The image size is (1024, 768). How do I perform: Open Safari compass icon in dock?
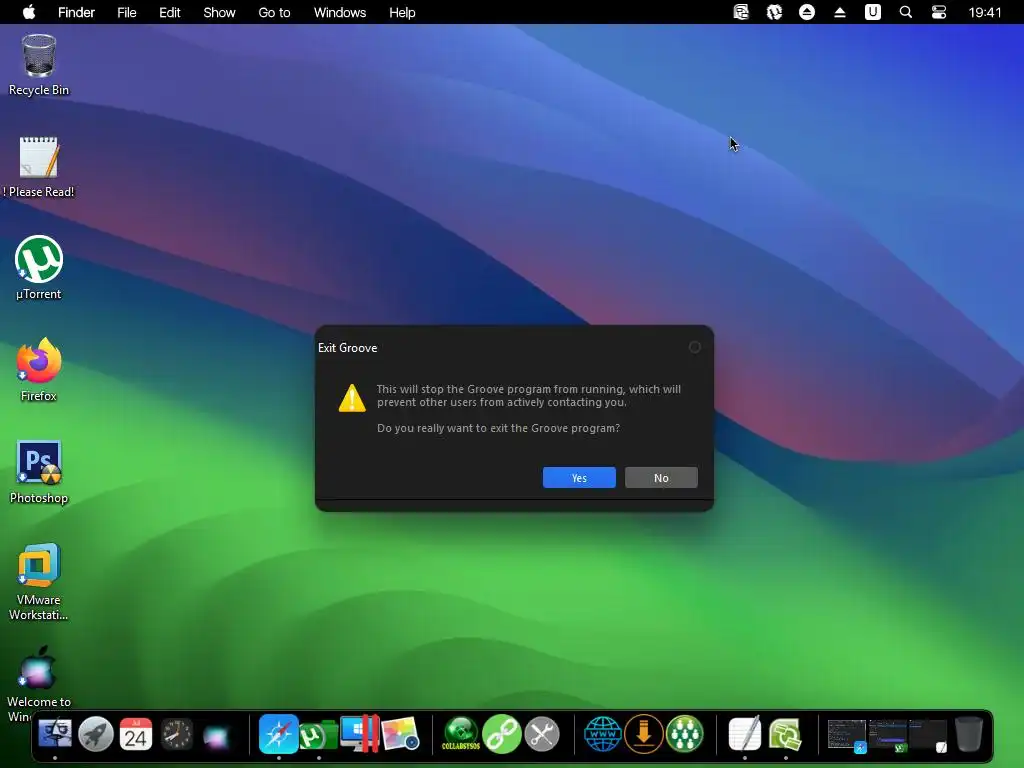point(279,734)
